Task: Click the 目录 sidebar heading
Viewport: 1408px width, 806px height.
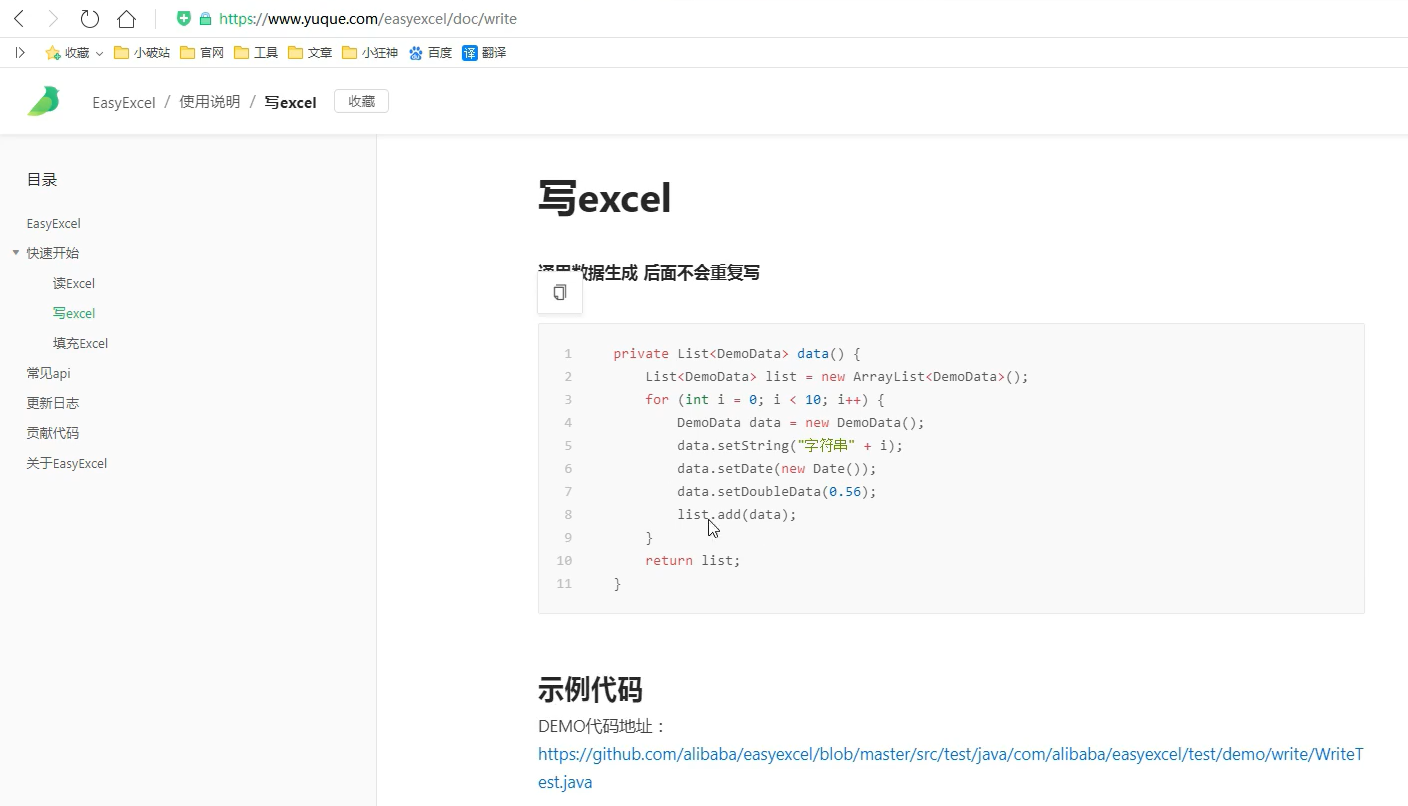Action: tap(42, 180)
